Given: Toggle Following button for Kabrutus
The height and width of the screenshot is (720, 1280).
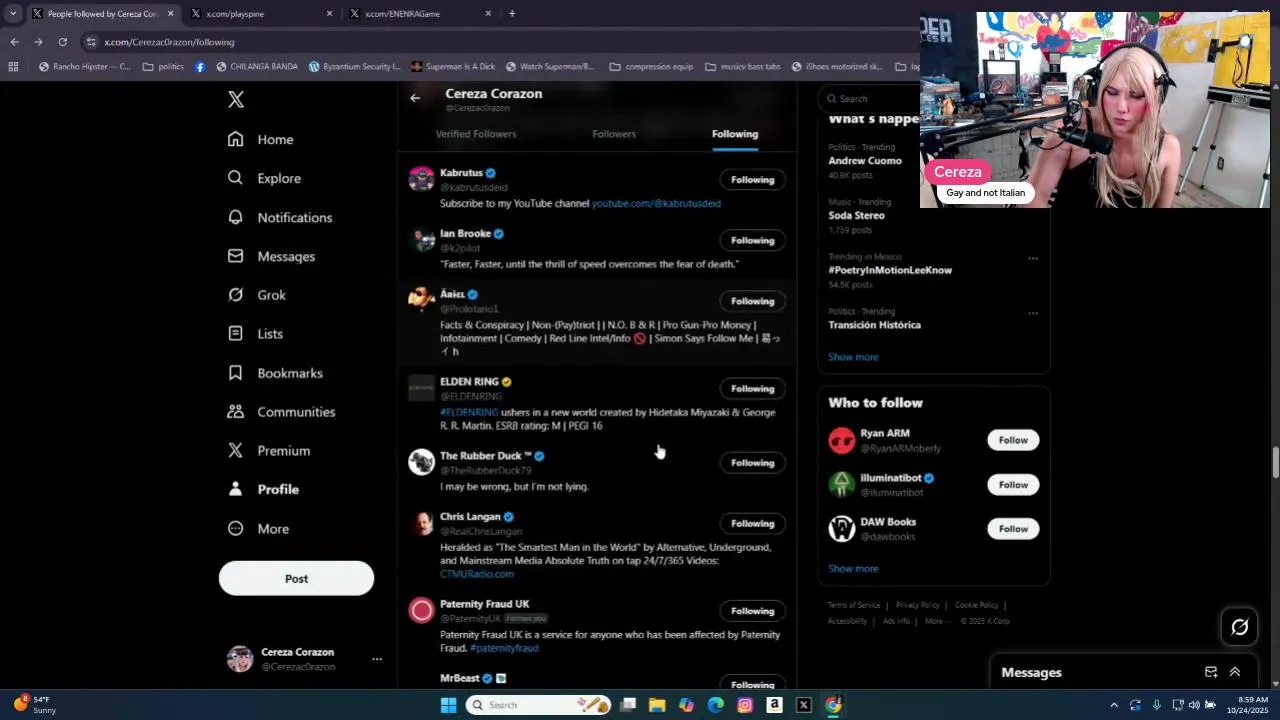Looking at the screenshot, I should (752, 180).
